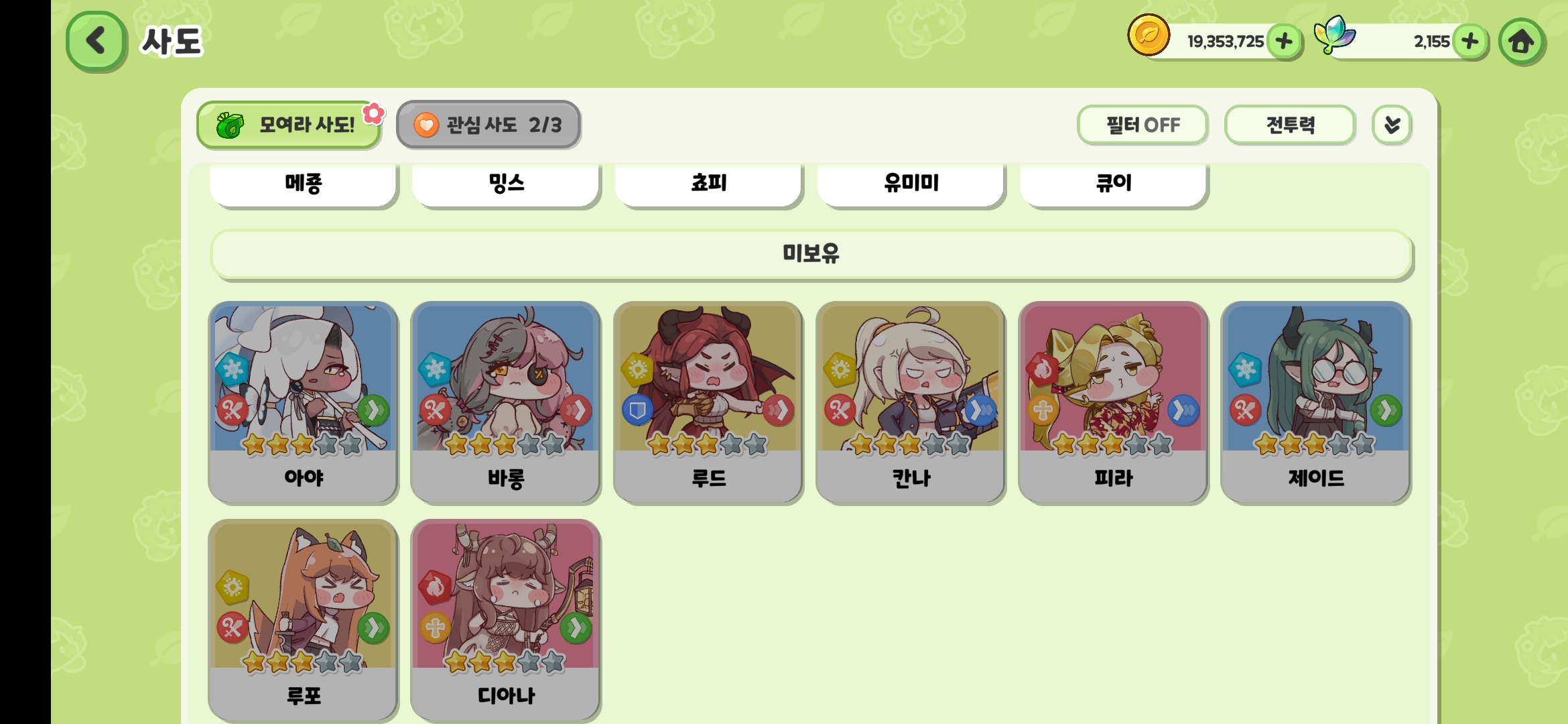Viewport: 1568px width, 724px height.
Task: Select the 유미미 character tile
Action: pos(911,184)
